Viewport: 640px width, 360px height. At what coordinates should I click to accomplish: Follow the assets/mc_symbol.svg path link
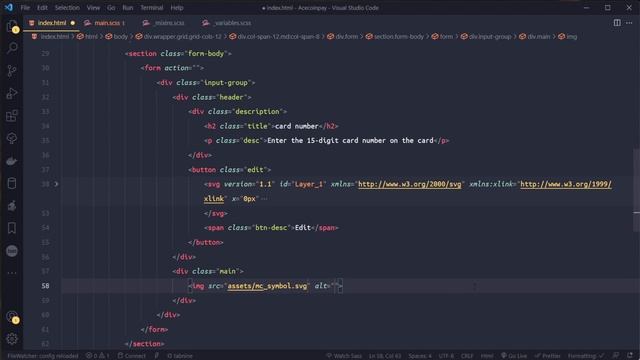pyautogui.click(x=267, y=286)
